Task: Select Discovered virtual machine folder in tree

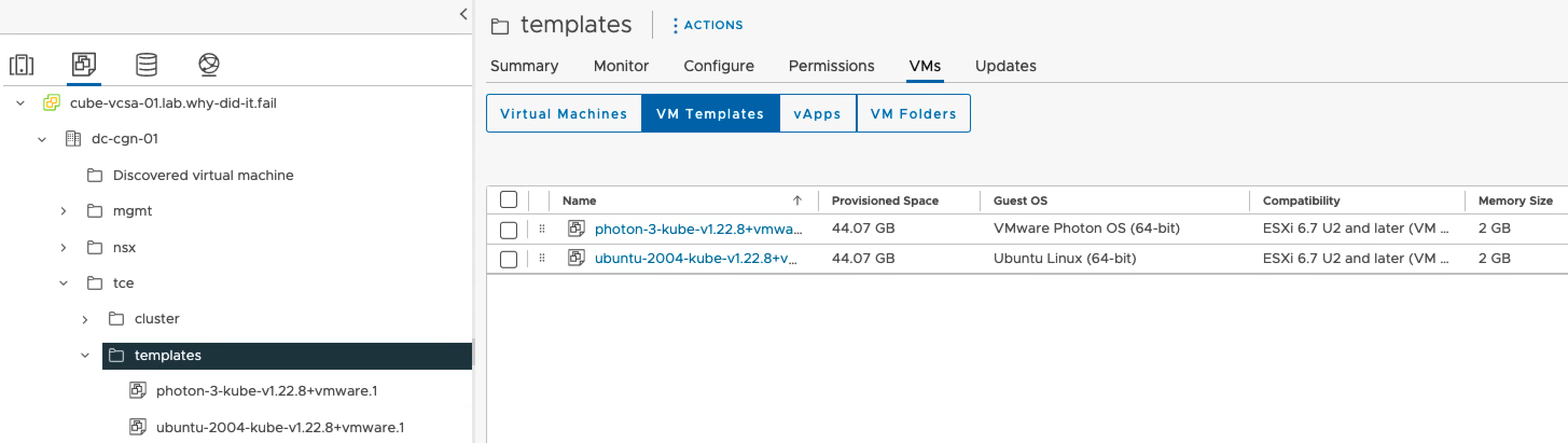Action: 203,175
